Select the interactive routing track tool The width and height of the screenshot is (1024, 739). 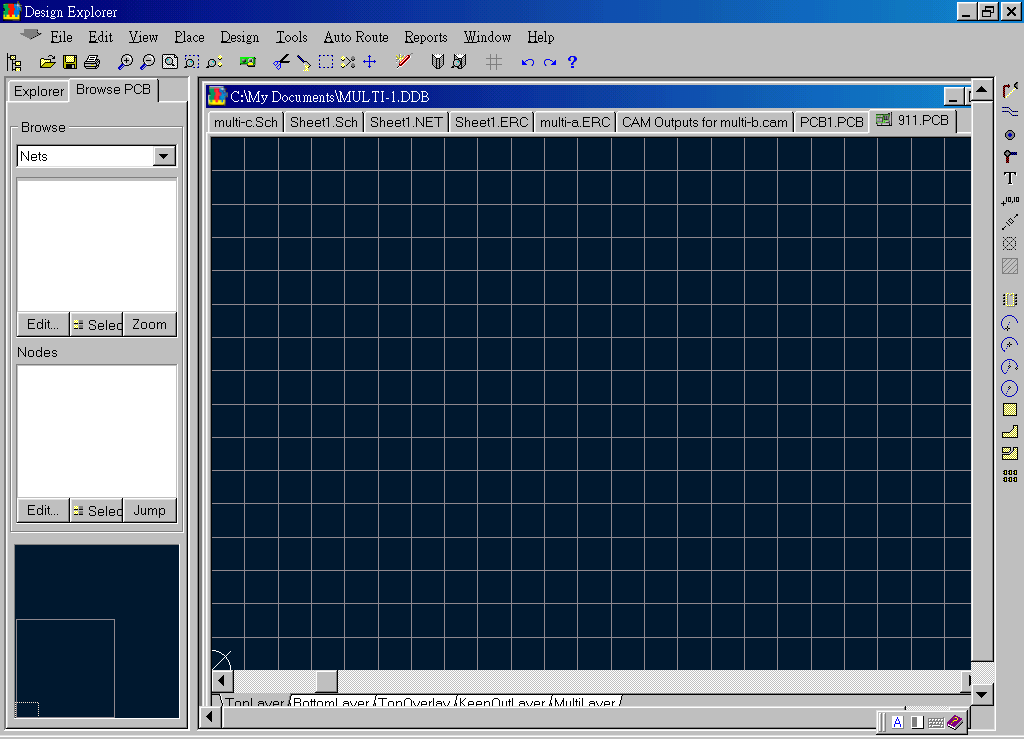pos(1010,91)
